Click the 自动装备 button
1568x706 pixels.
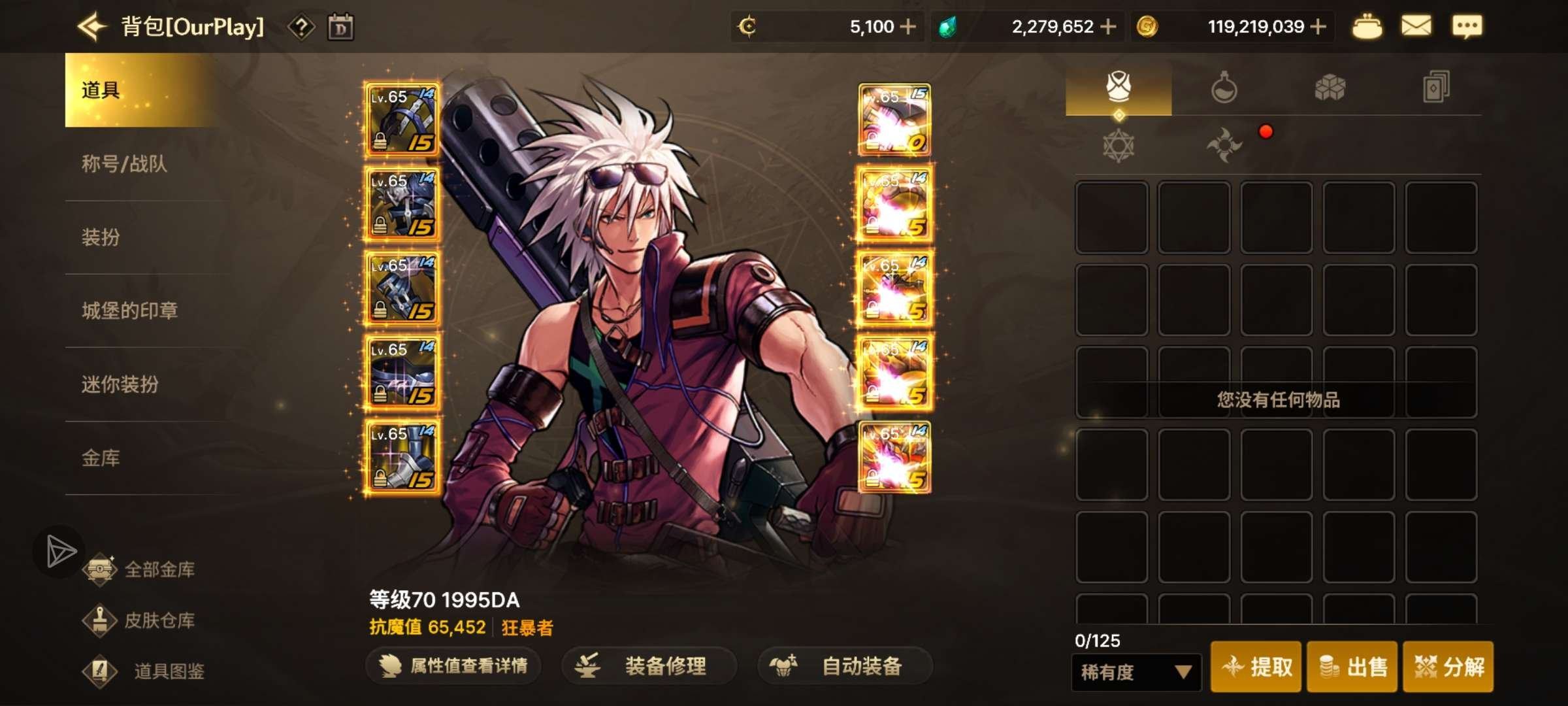coord(845,666)
